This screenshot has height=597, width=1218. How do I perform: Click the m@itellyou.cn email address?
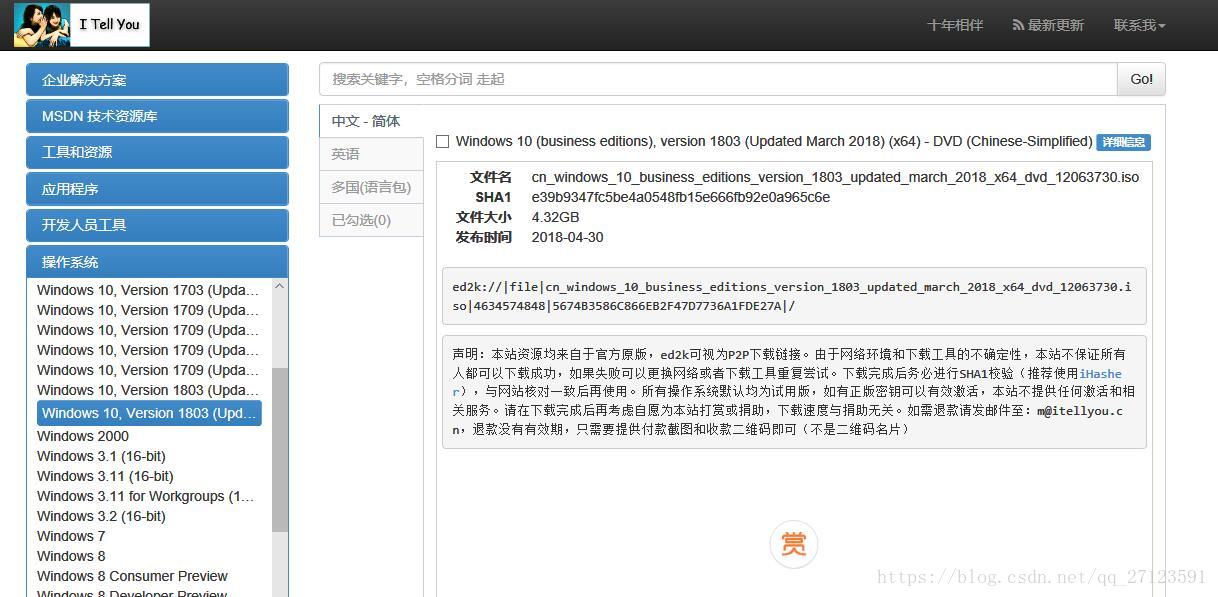point(1080,411)
